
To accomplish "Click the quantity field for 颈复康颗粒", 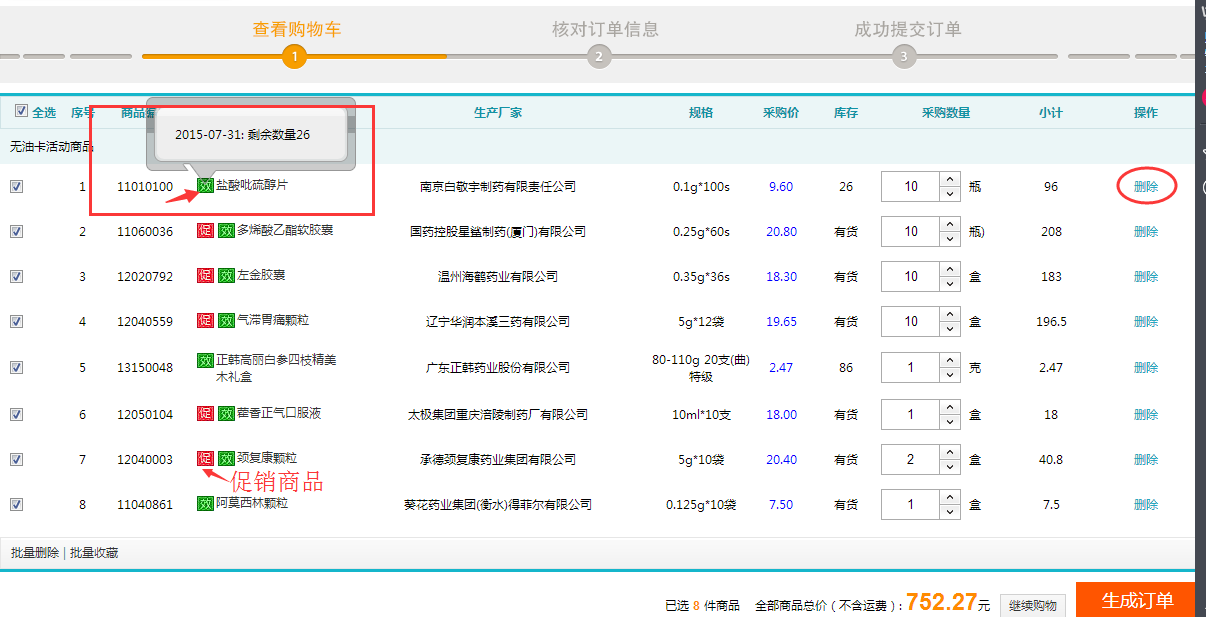I will (911, 459).
